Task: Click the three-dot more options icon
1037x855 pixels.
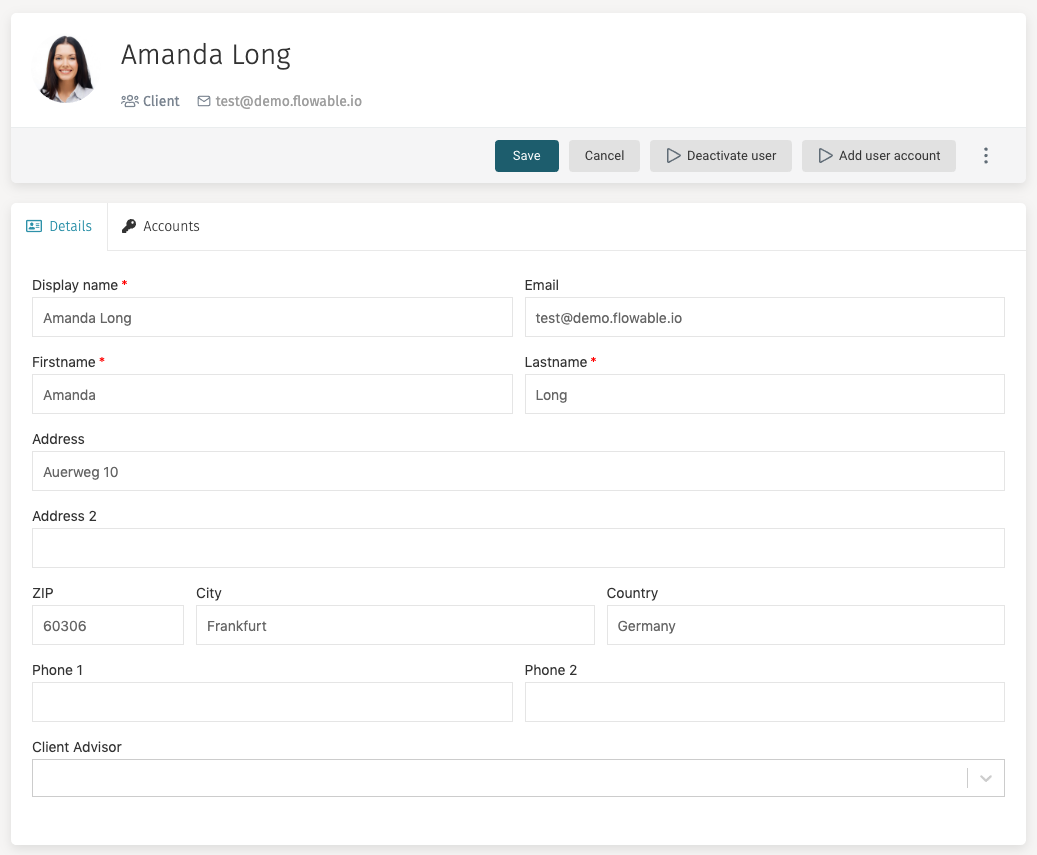Action: (985, 156)
